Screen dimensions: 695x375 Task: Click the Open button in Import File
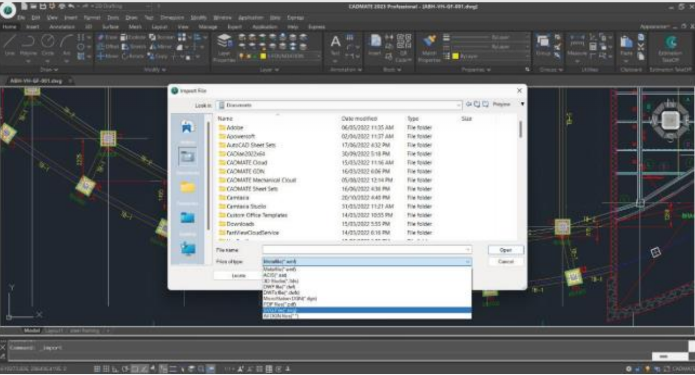(505, 250)
